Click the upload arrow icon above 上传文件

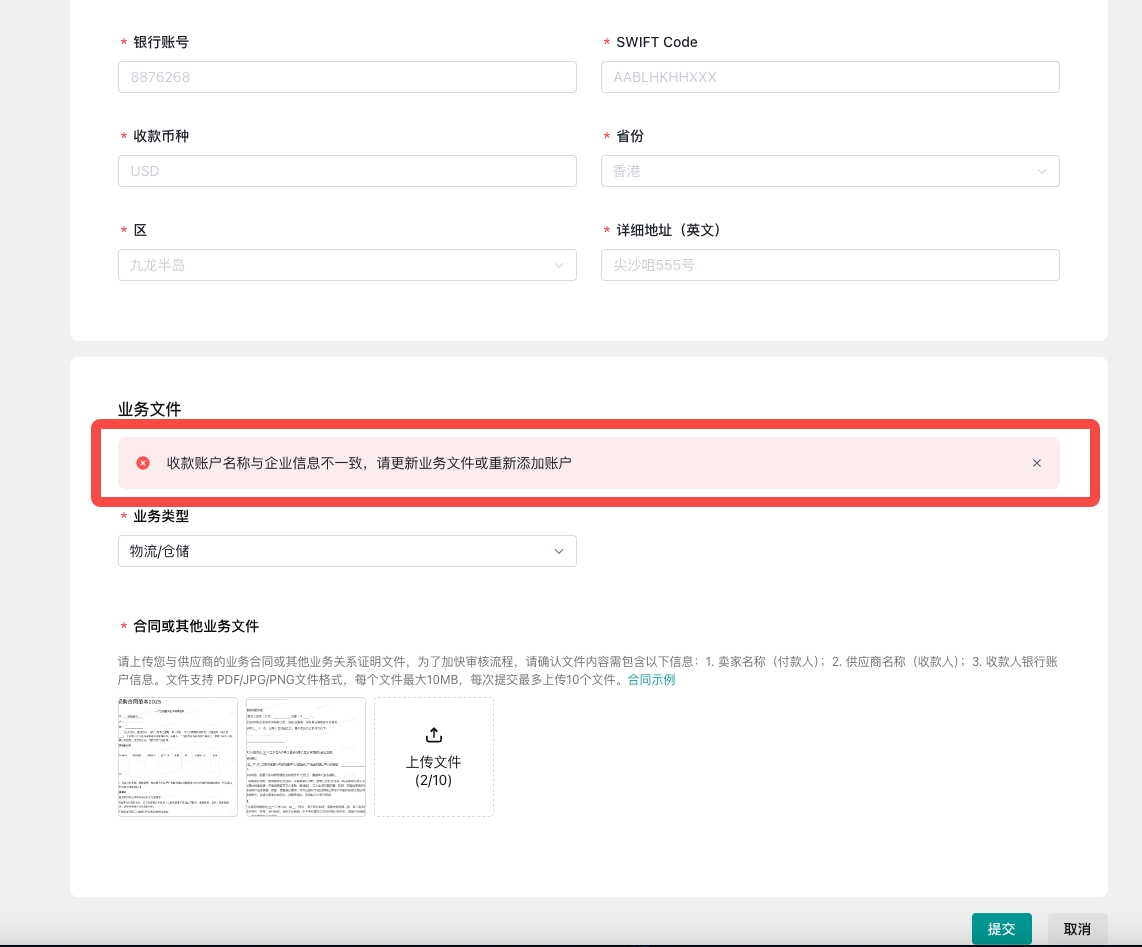[433, 735]
